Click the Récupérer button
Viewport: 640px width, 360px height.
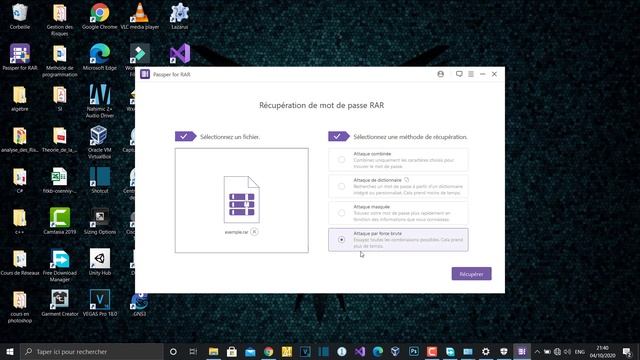471,274
